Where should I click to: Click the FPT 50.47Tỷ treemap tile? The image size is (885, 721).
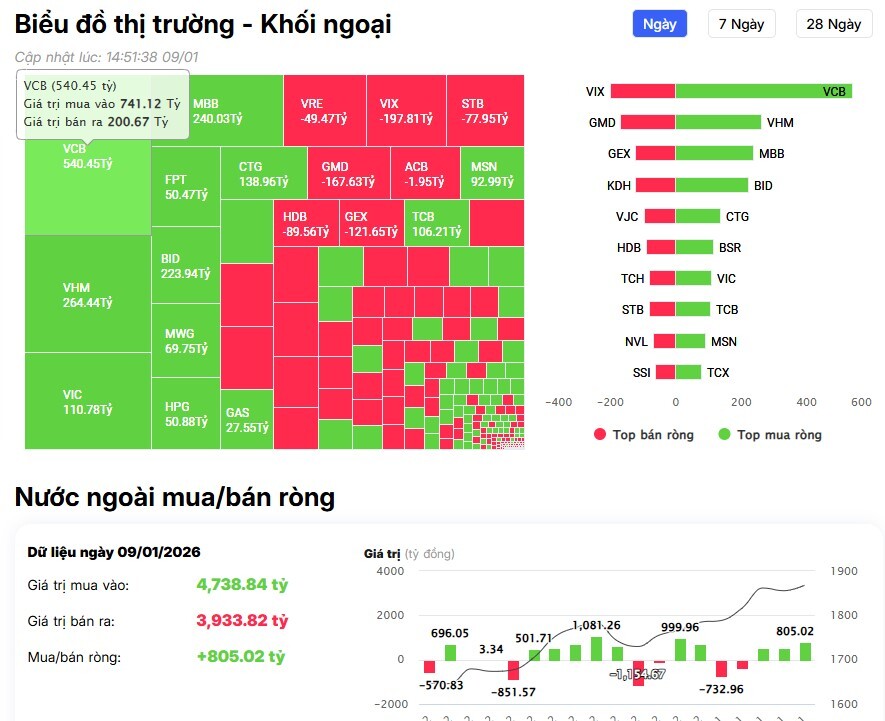pos(186,187)
